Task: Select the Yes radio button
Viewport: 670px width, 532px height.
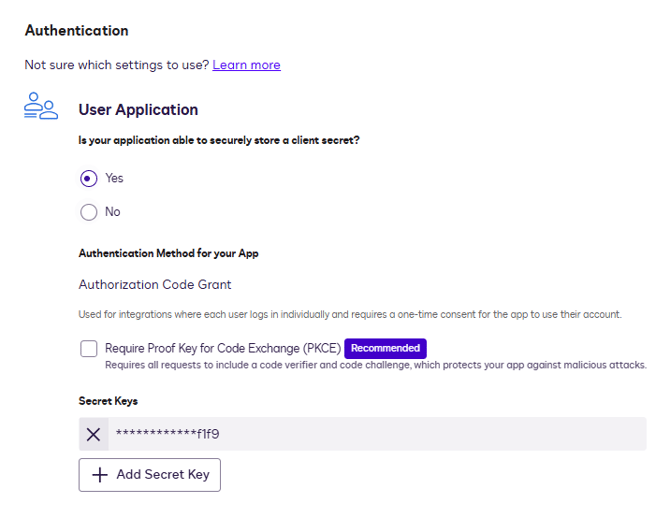Action: coord(89,178)
